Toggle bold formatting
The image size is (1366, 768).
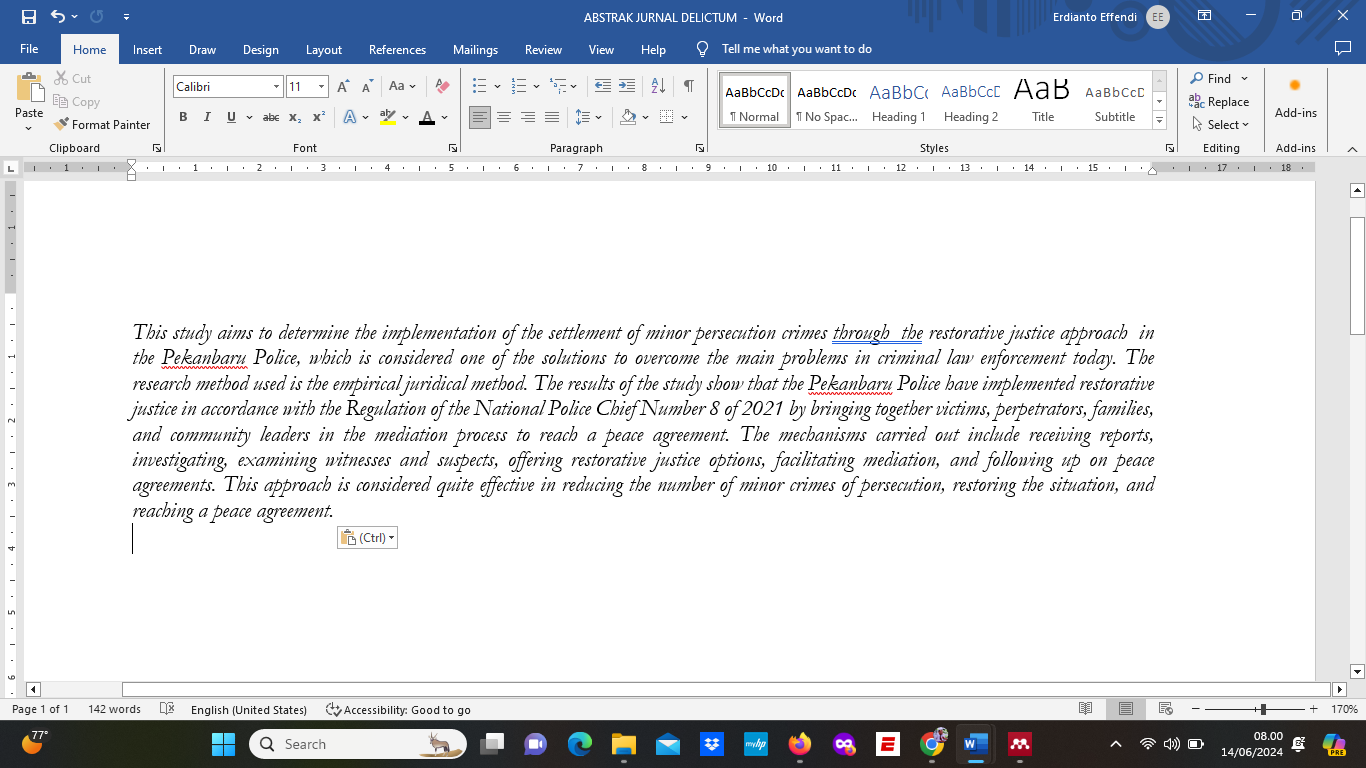click(x=183, y=117)
